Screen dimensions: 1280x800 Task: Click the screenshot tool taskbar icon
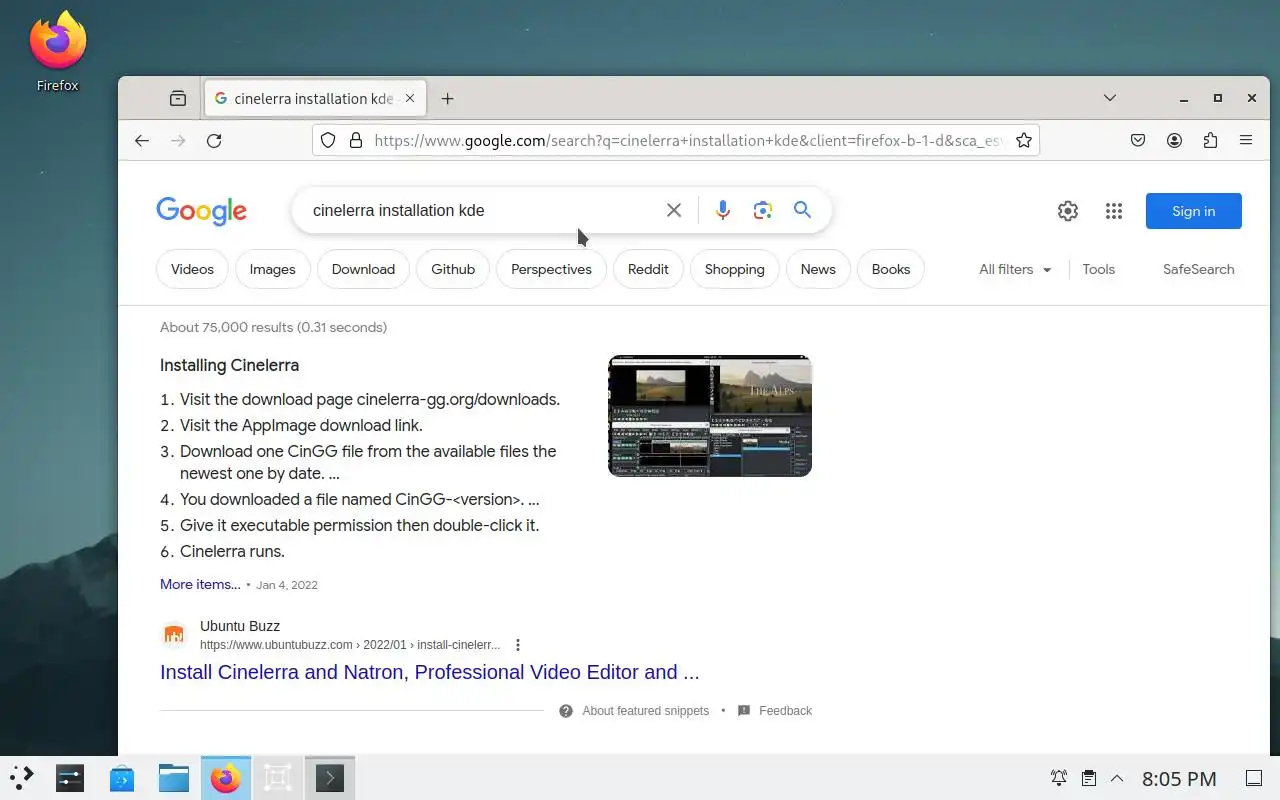(x=278, y=777)
